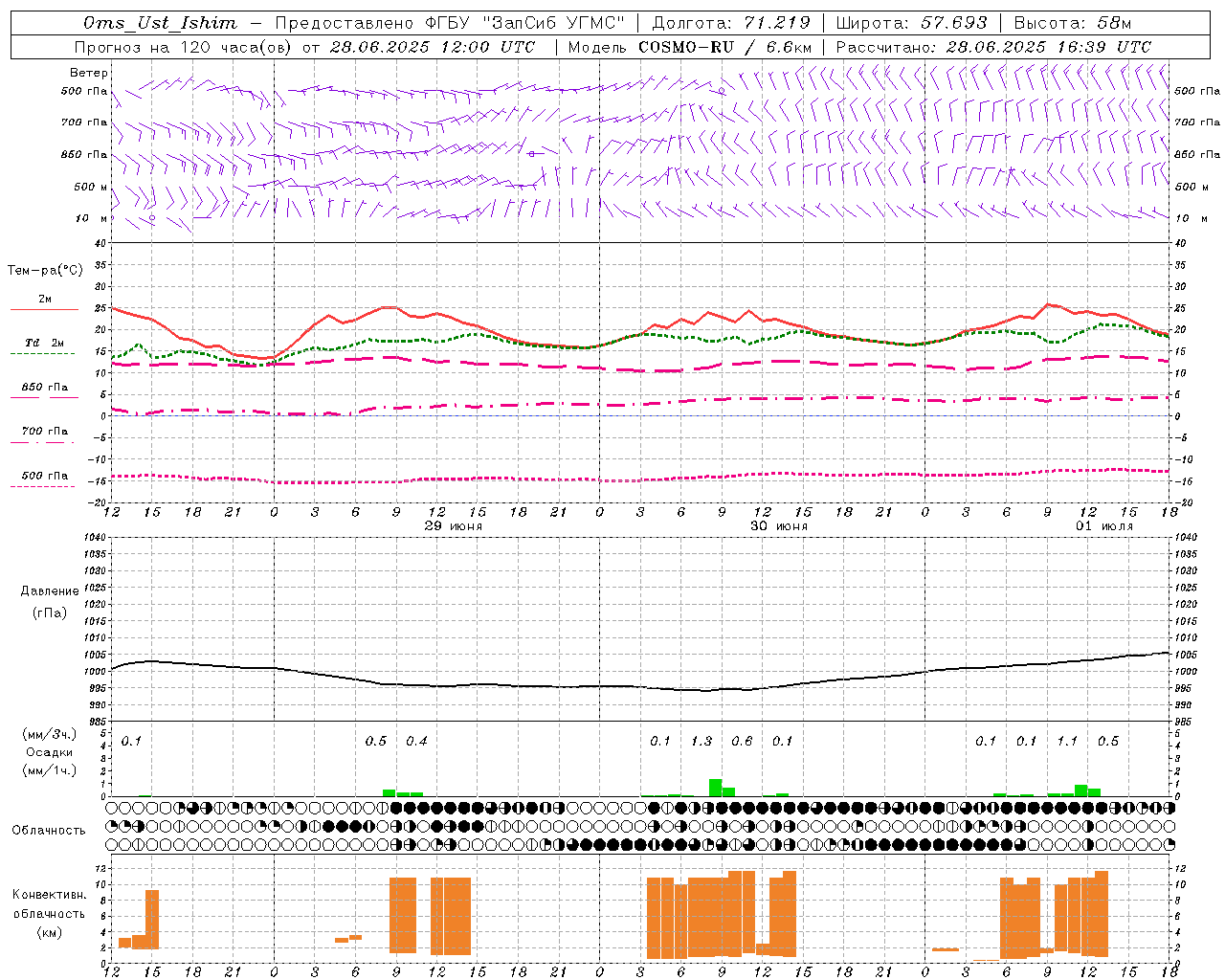Click the Осадки precipitation panel label
This screenshot has height=980, width=1225.
coord(50,752)
